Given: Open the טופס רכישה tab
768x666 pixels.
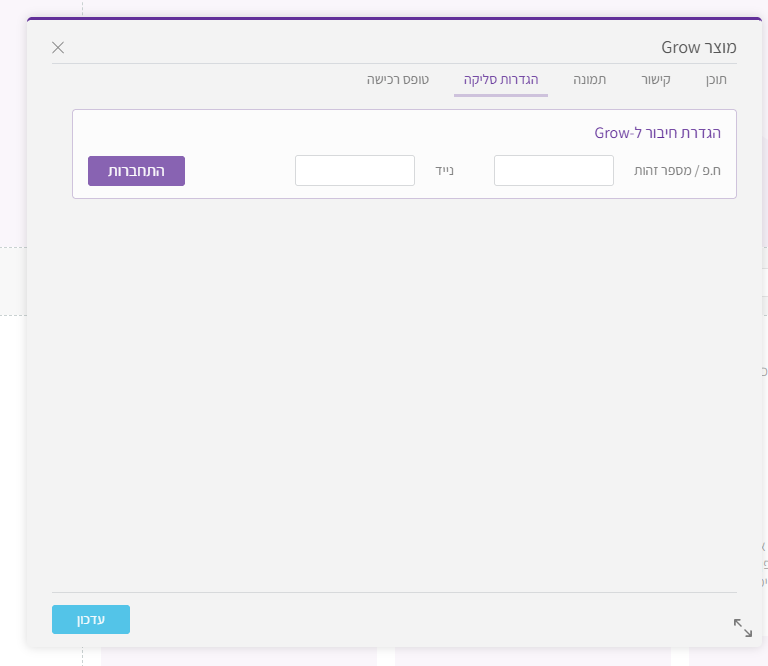Looking at the screenshot, I should 397,79.
